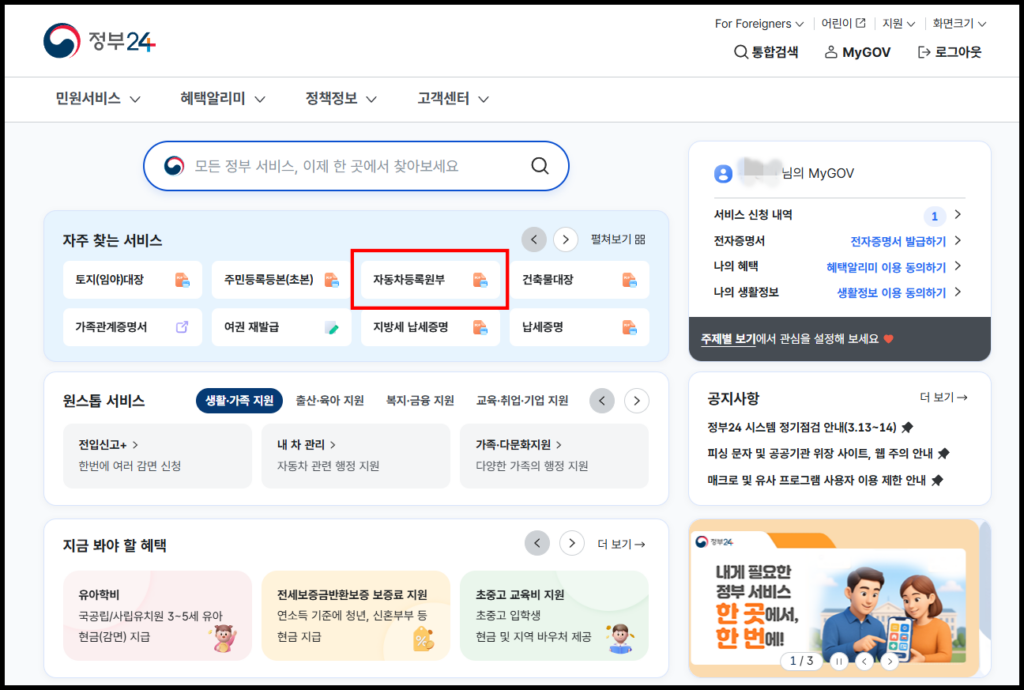Open the 통합검색 magnifier icon

[739, 52]
